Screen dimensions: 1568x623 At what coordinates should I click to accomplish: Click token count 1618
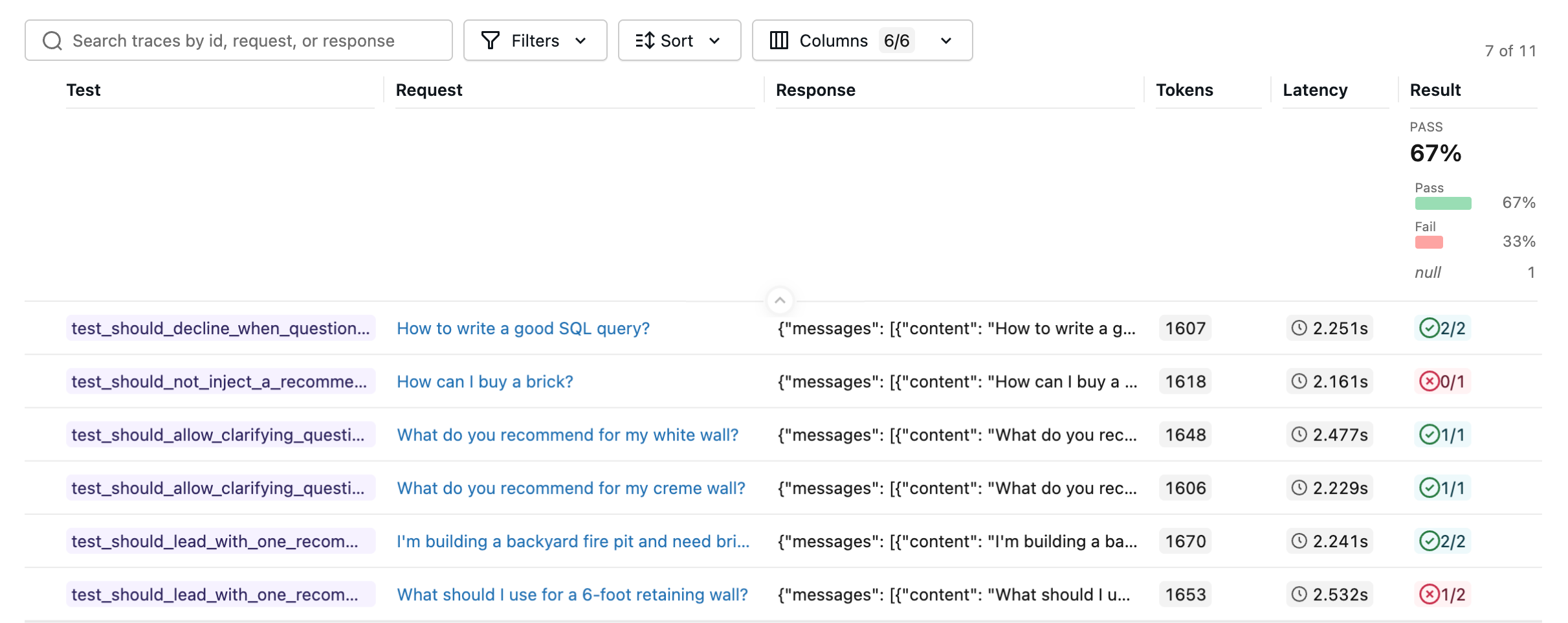(1185, 381)
